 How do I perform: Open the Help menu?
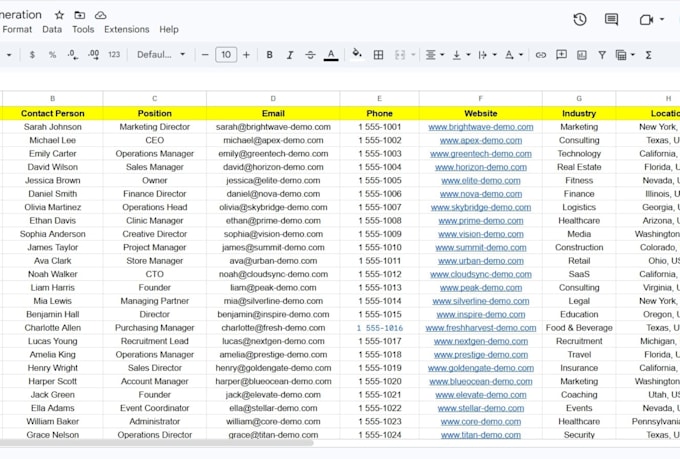(169, 30)
